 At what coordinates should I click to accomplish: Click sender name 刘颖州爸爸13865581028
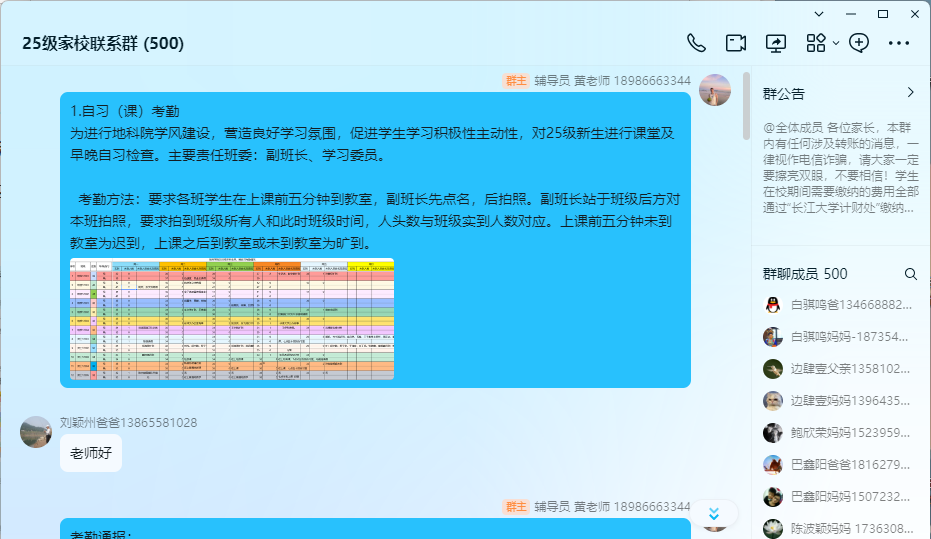[128, 423]
